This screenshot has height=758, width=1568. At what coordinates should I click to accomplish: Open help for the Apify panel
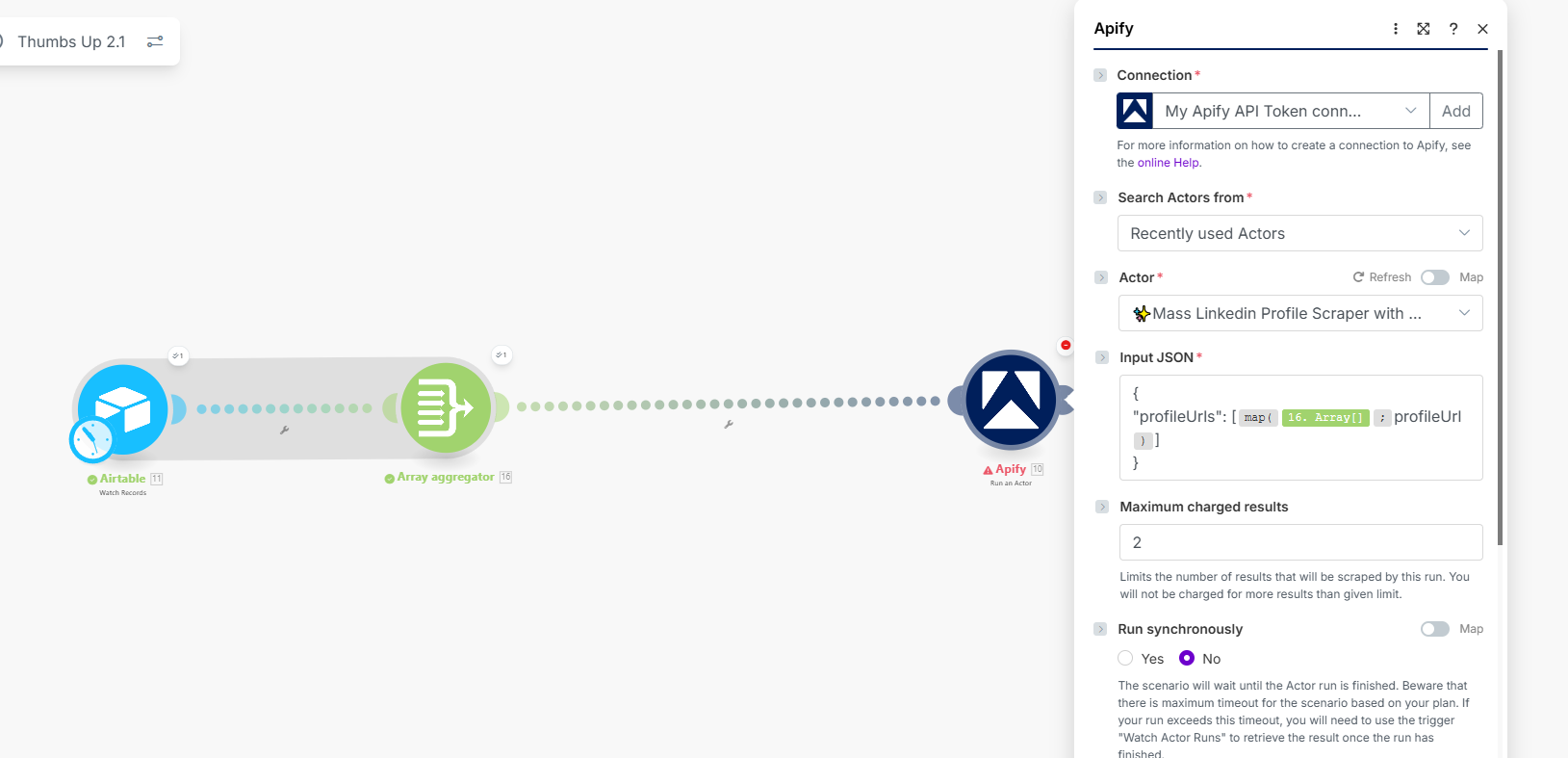[1453, 29]
